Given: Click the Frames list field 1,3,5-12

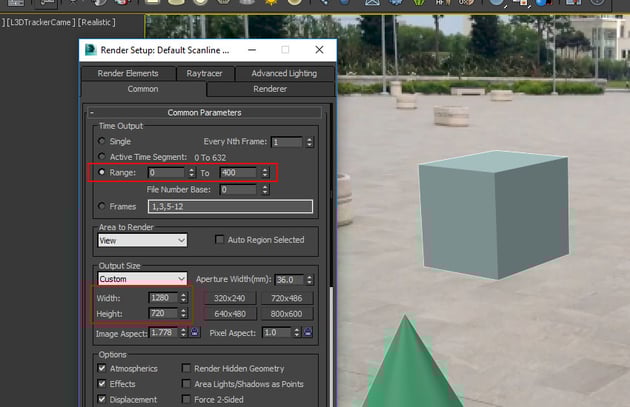Looking at the screenshot, I should 230,207.
